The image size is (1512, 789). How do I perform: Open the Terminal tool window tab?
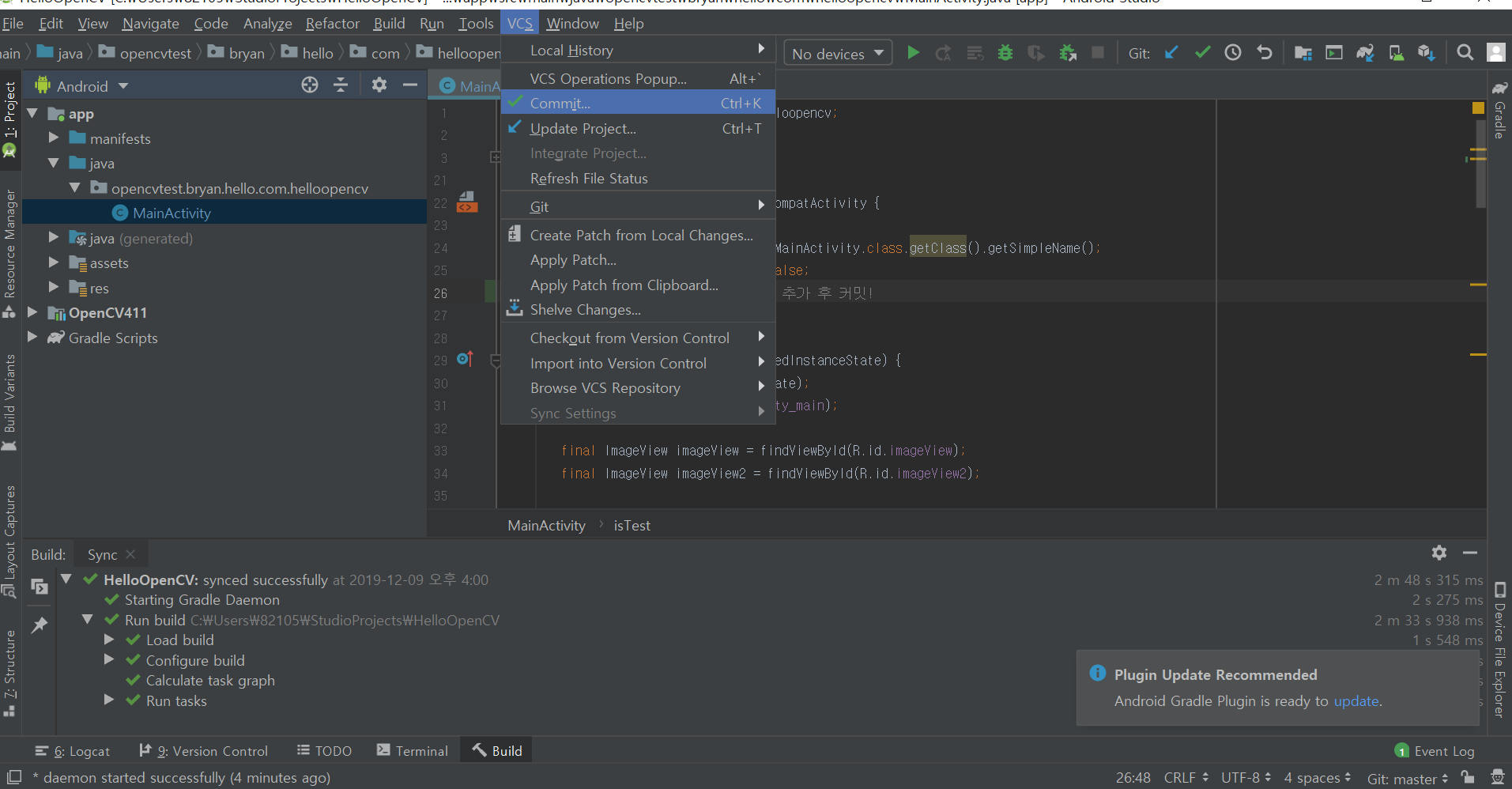[x=413, y=750]
